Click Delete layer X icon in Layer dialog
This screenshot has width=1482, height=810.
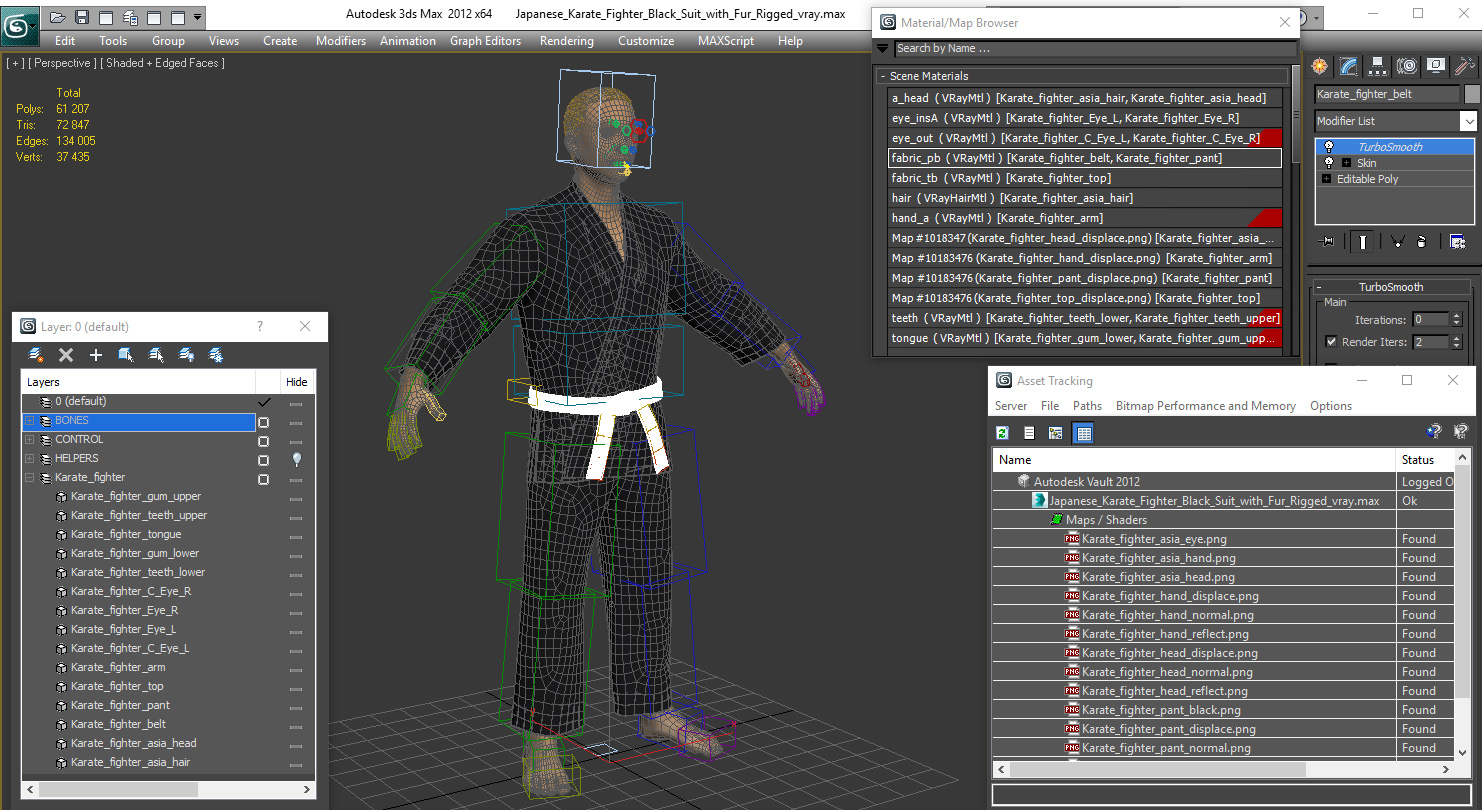click(x=66, y=355)
